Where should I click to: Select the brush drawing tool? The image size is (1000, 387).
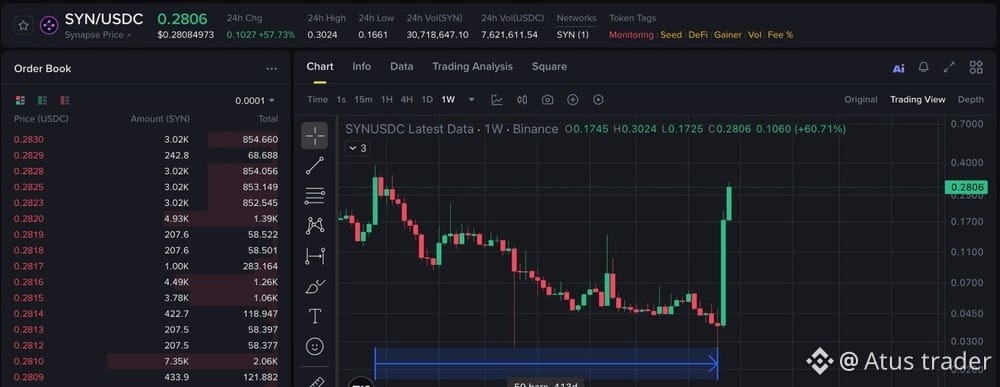[314, 286]
